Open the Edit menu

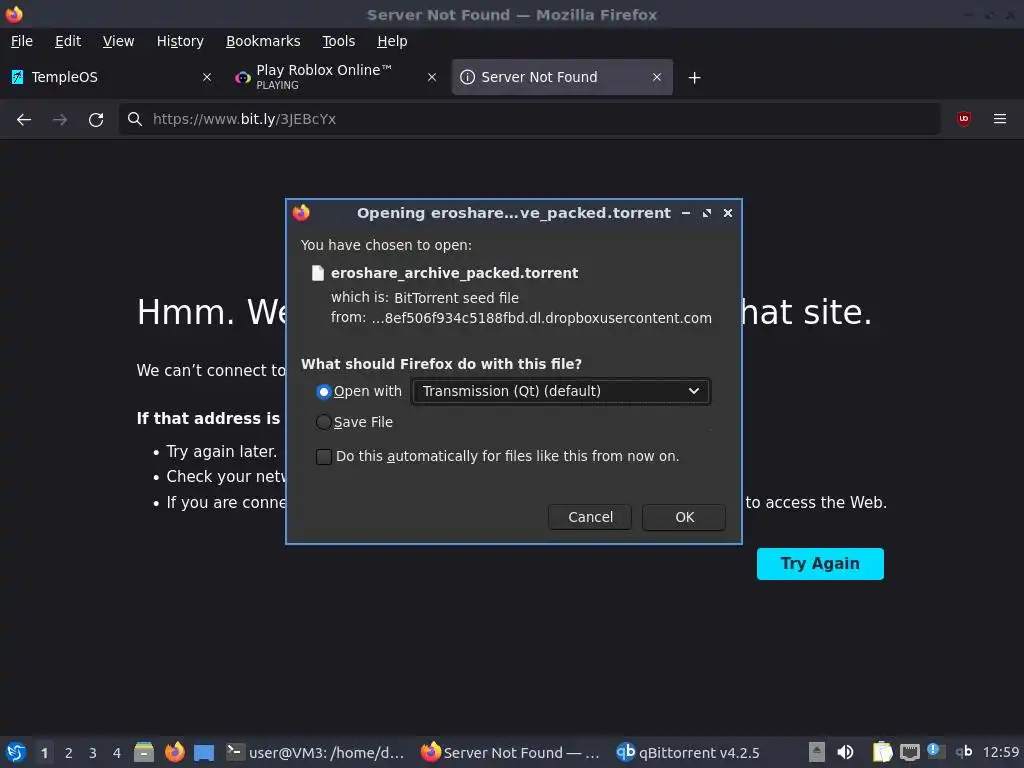coord(68,41)
